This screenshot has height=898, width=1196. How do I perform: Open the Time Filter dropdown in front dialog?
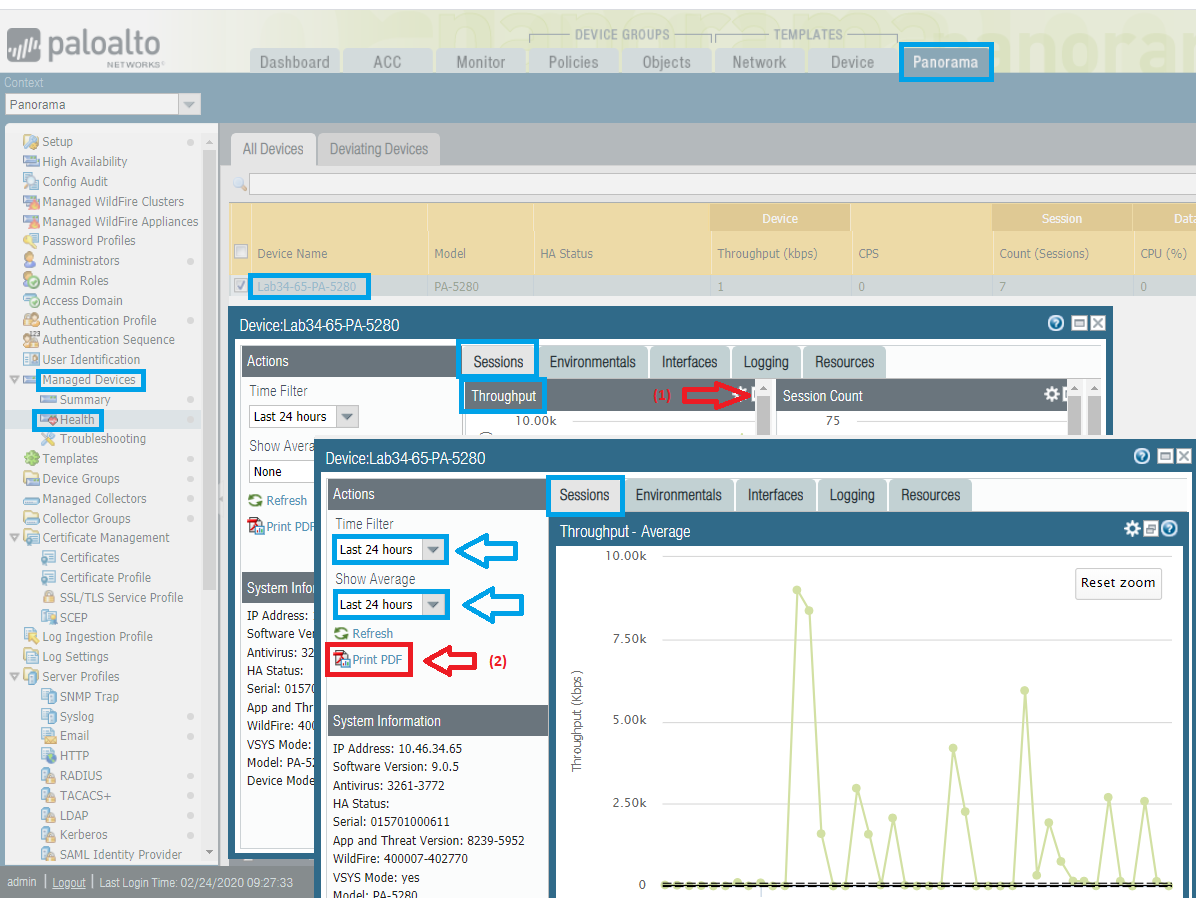pos(432,550)
